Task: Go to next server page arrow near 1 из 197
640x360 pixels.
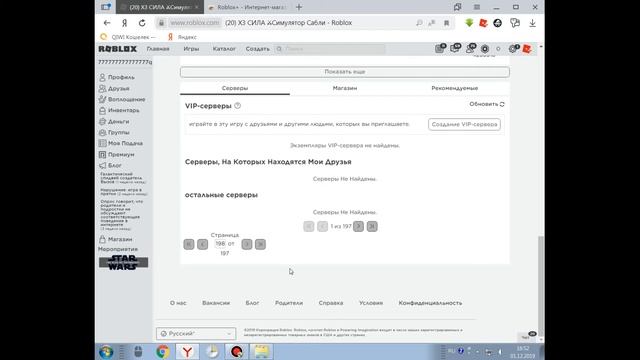Action: pyautogui.click(x=358, y=226)
